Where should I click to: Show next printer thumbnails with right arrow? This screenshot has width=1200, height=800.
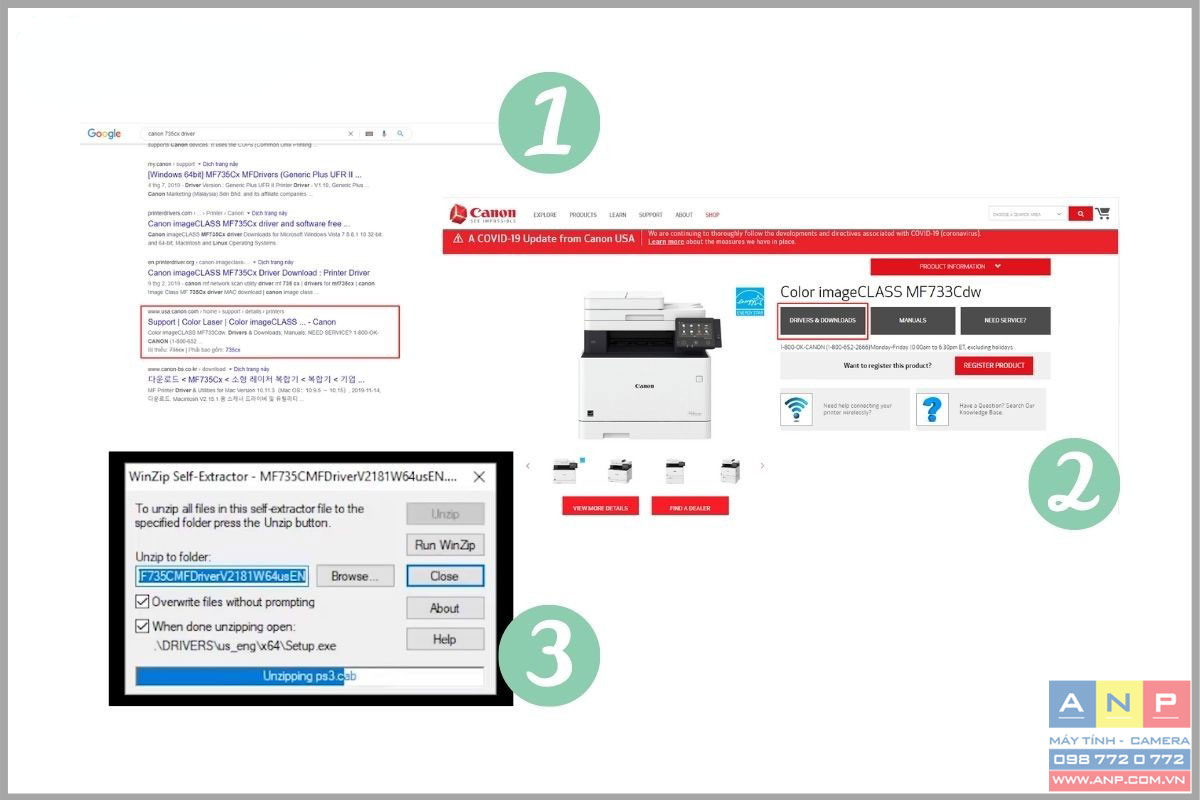point(762,466)
